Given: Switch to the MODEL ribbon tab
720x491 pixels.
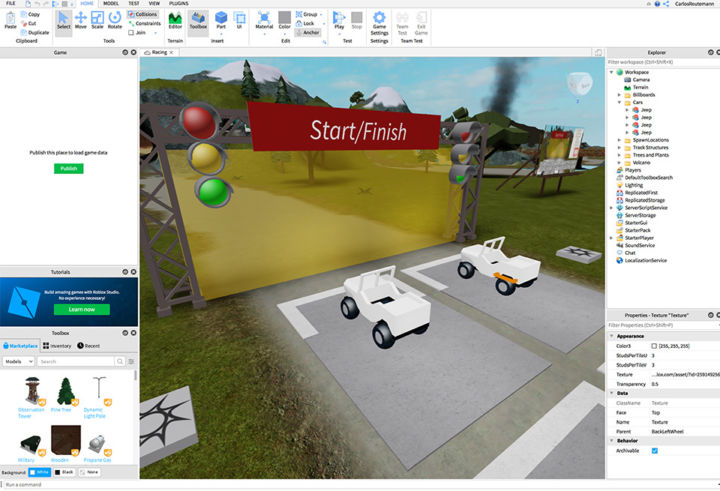Looking at the screenshot, I should (x=111, y=4).
